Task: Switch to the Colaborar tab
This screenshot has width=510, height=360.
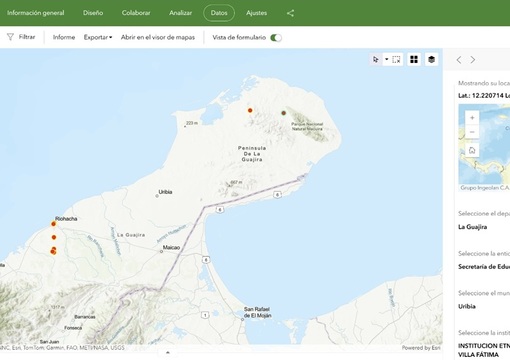Action: 136,13
